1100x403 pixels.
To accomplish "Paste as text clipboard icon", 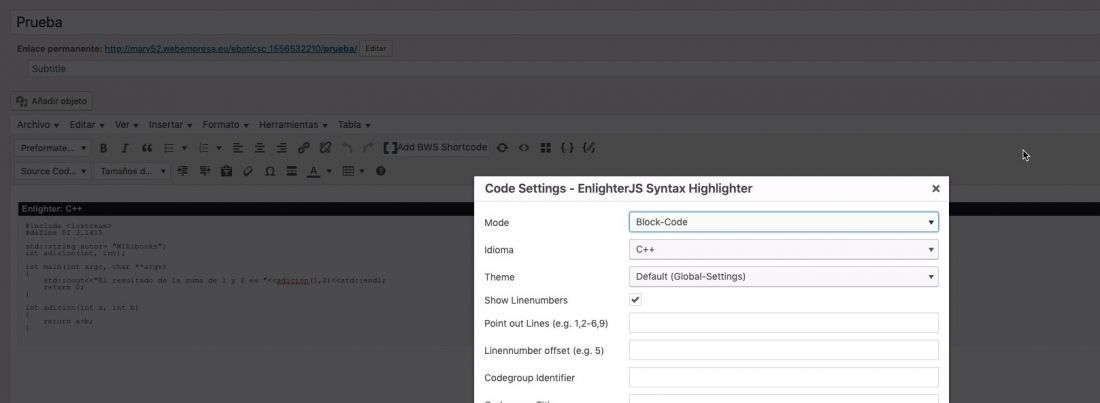I will 226,171.
